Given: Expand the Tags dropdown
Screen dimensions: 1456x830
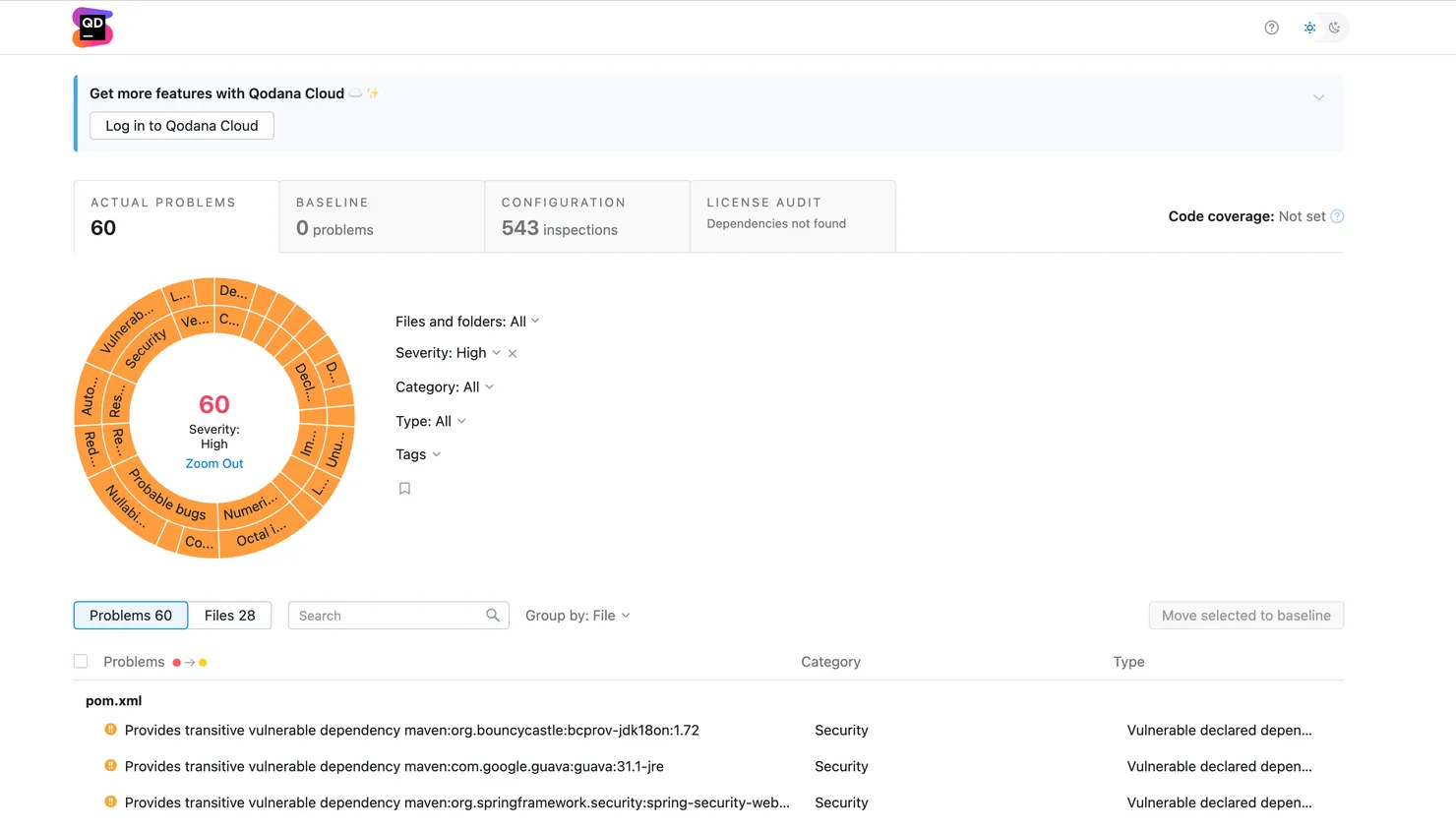Looking at the screenshot, I should tap(418, 454).
